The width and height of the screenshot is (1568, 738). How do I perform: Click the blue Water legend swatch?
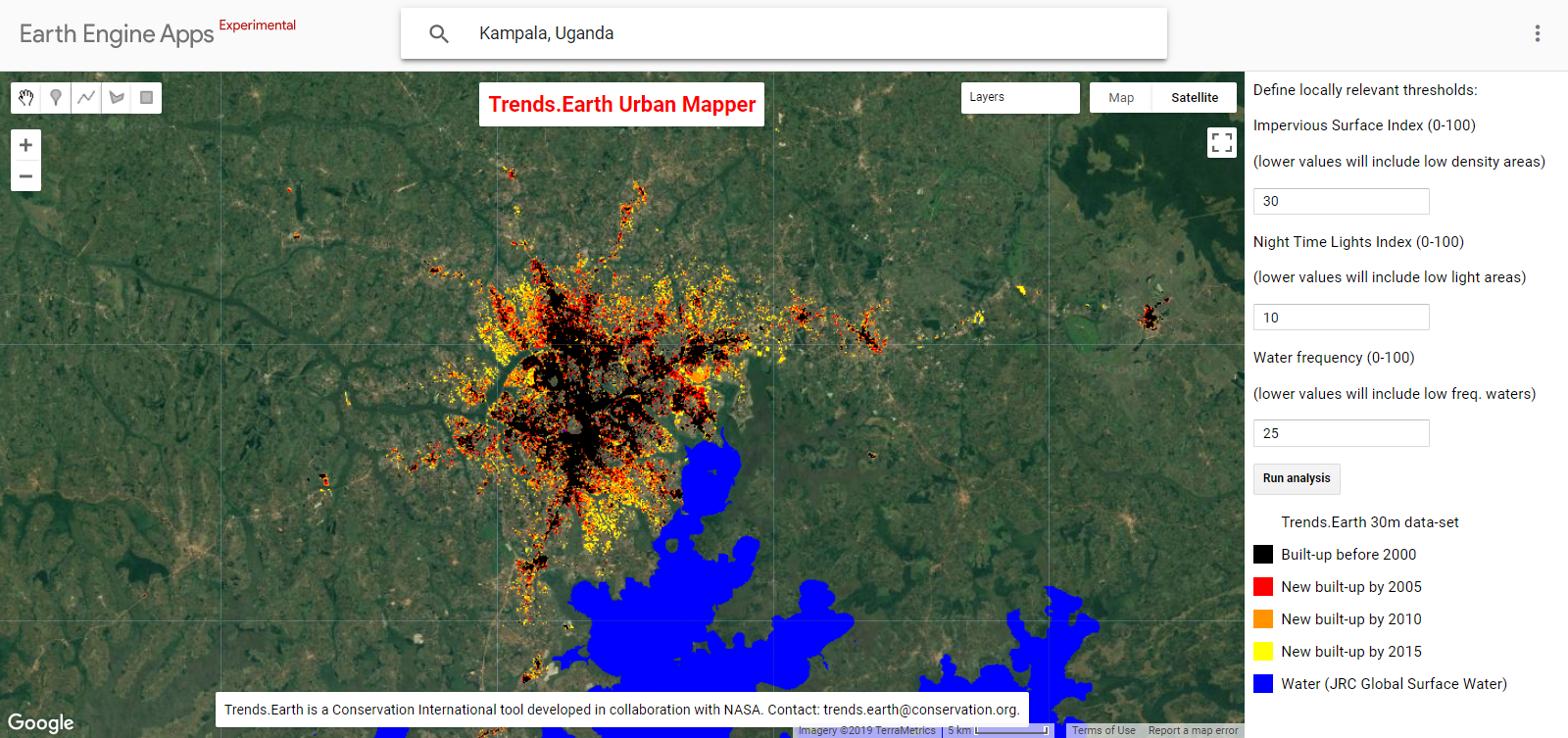pos(1263,684)
